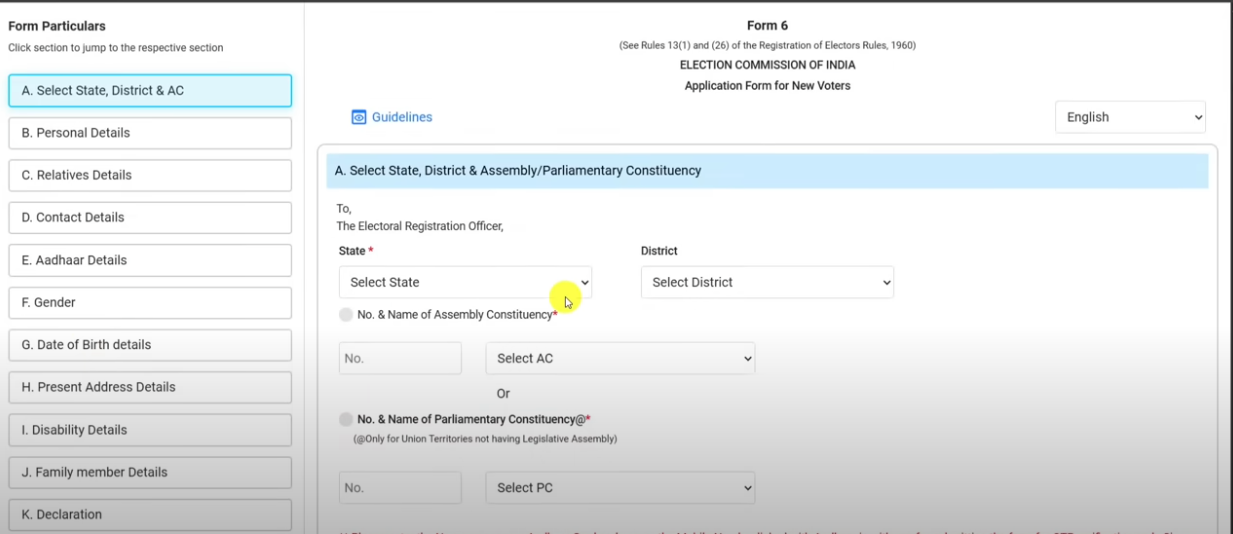This screenshot has width=1233, height=534.
Task: Jump to H. Present Address Details
Action: click(150, 387)
